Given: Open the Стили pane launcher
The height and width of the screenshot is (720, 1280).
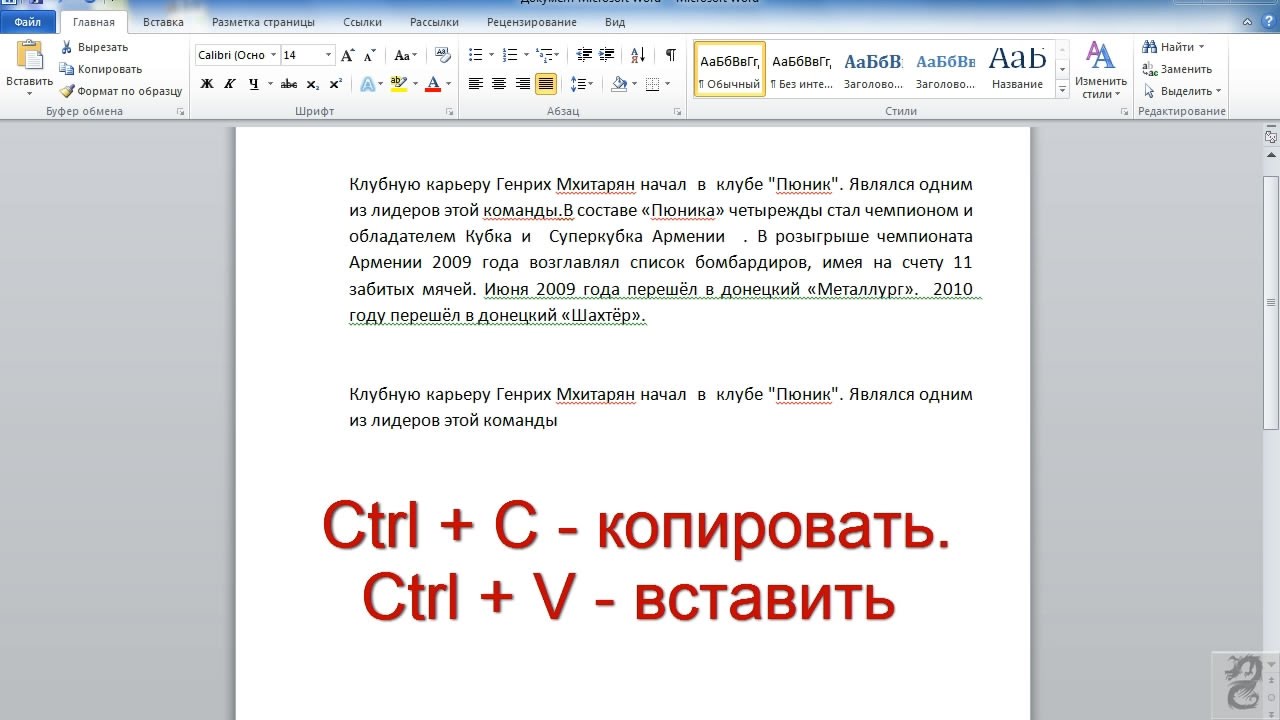Looking at the screenshot, I should pos(1125,112).
